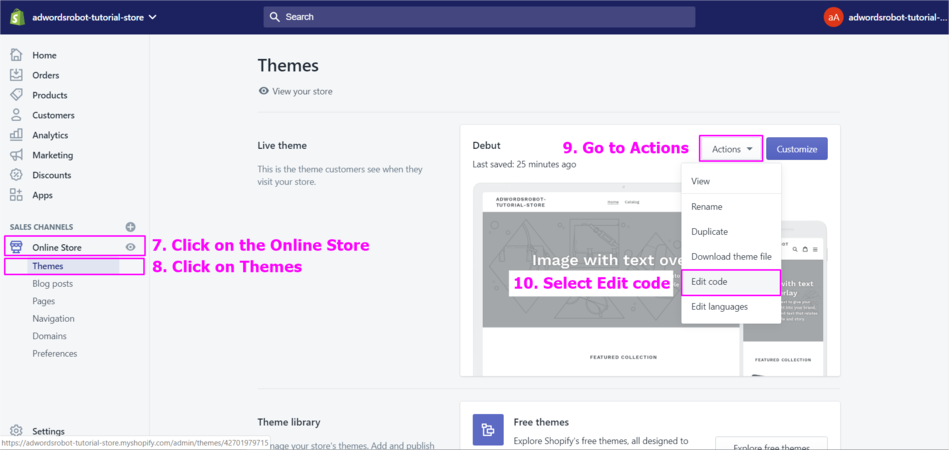
Task: Choose Duplicate in the Actions menu
Action: pos(709,232)
